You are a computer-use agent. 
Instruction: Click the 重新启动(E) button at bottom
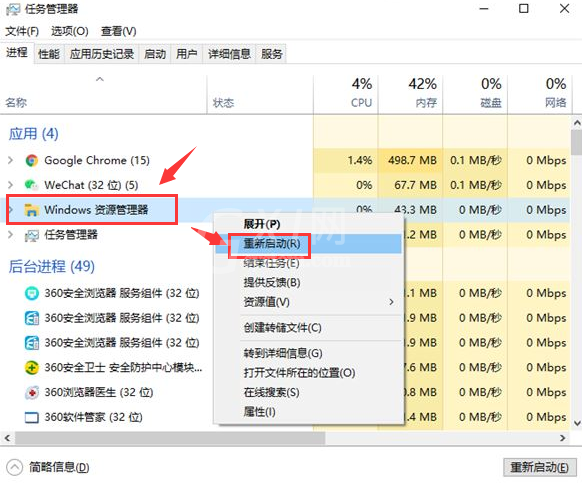[539, 467]
